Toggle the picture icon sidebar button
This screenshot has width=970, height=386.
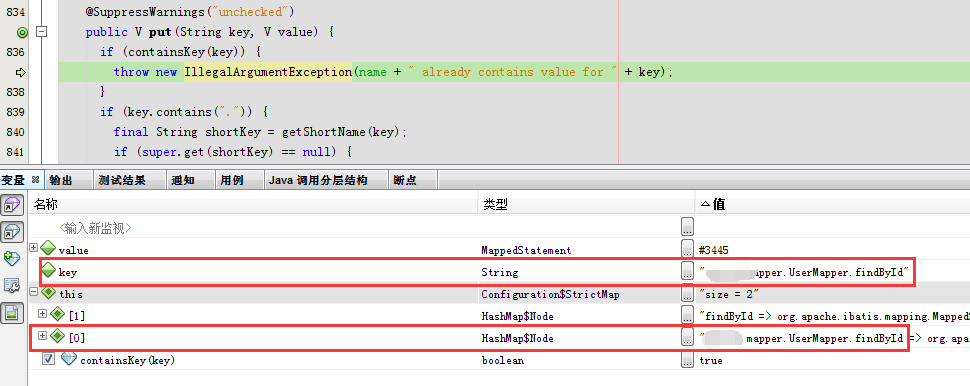(12, 313)
